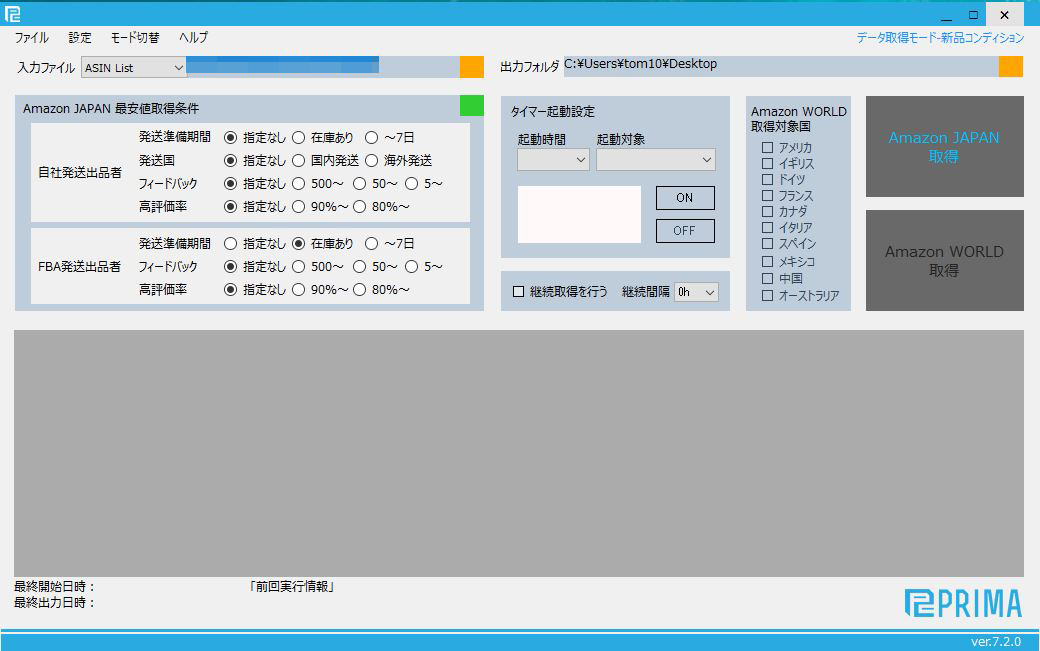The width and height of the screenshot is (1040, 651).
Task: Select 90%~ 高評価率 for FBA発送出品者
Action: click(298, 290)
